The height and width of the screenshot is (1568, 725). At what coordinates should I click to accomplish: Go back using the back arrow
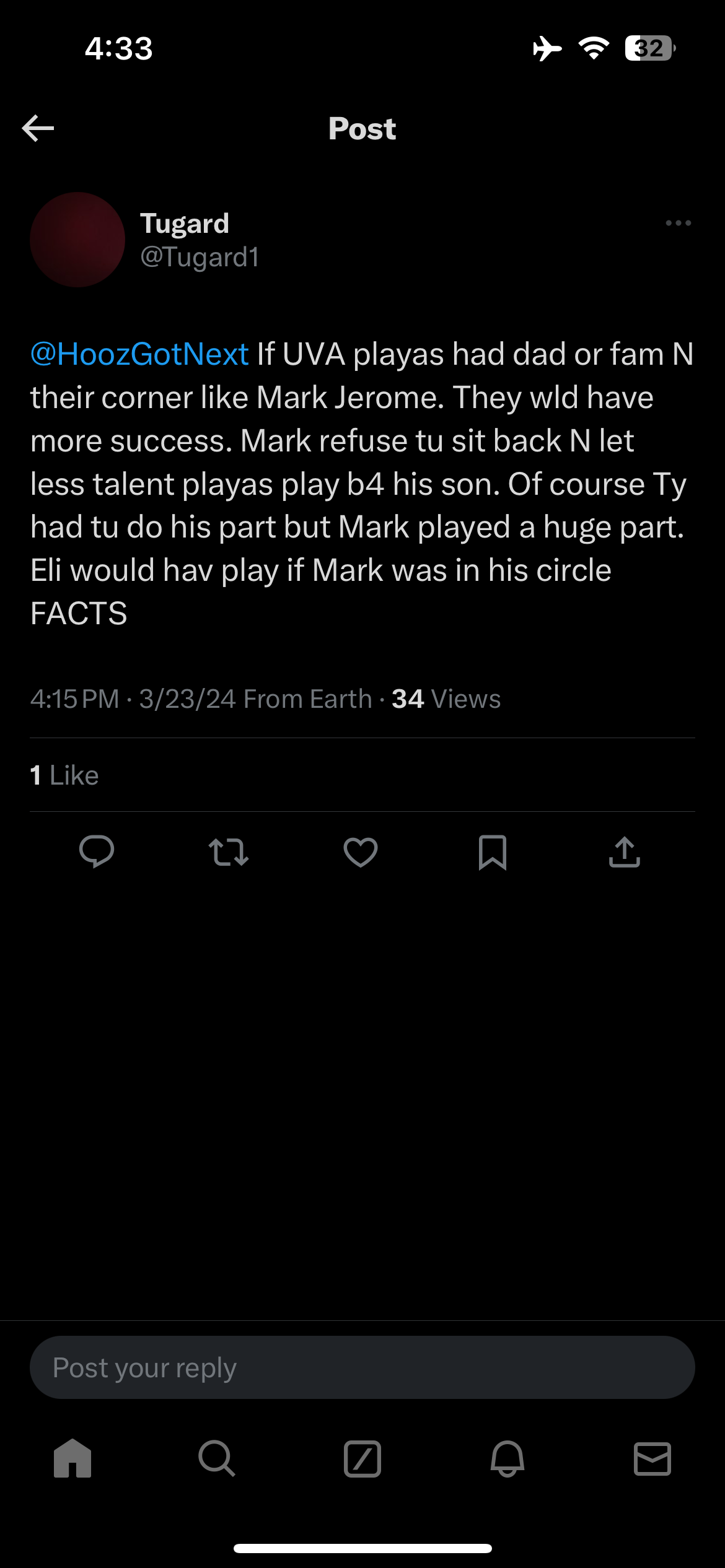click(x=38, y=128)
